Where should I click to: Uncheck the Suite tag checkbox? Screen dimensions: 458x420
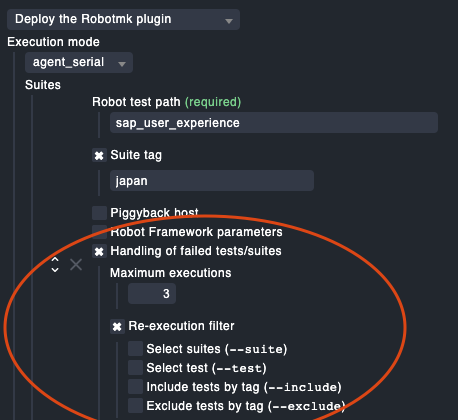pos(99,155)
